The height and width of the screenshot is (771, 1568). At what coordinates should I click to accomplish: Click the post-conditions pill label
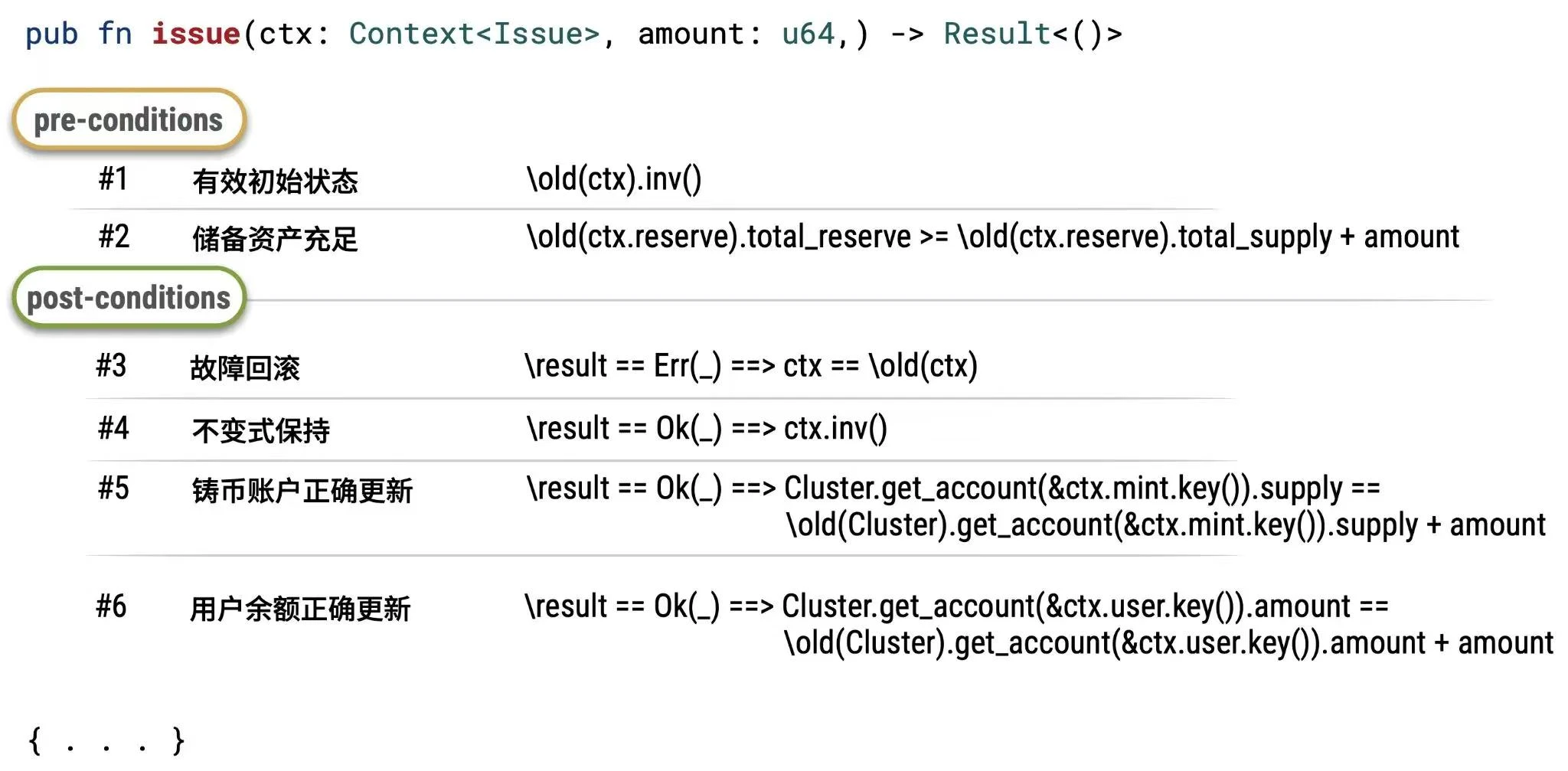tap(129, 298)
